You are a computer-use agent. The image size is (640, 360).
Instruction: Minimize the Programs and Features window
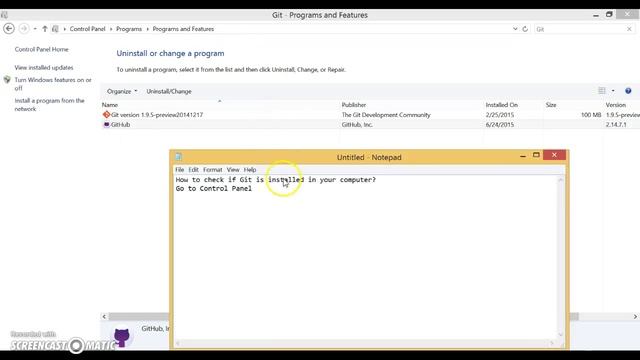pos(596,15)
